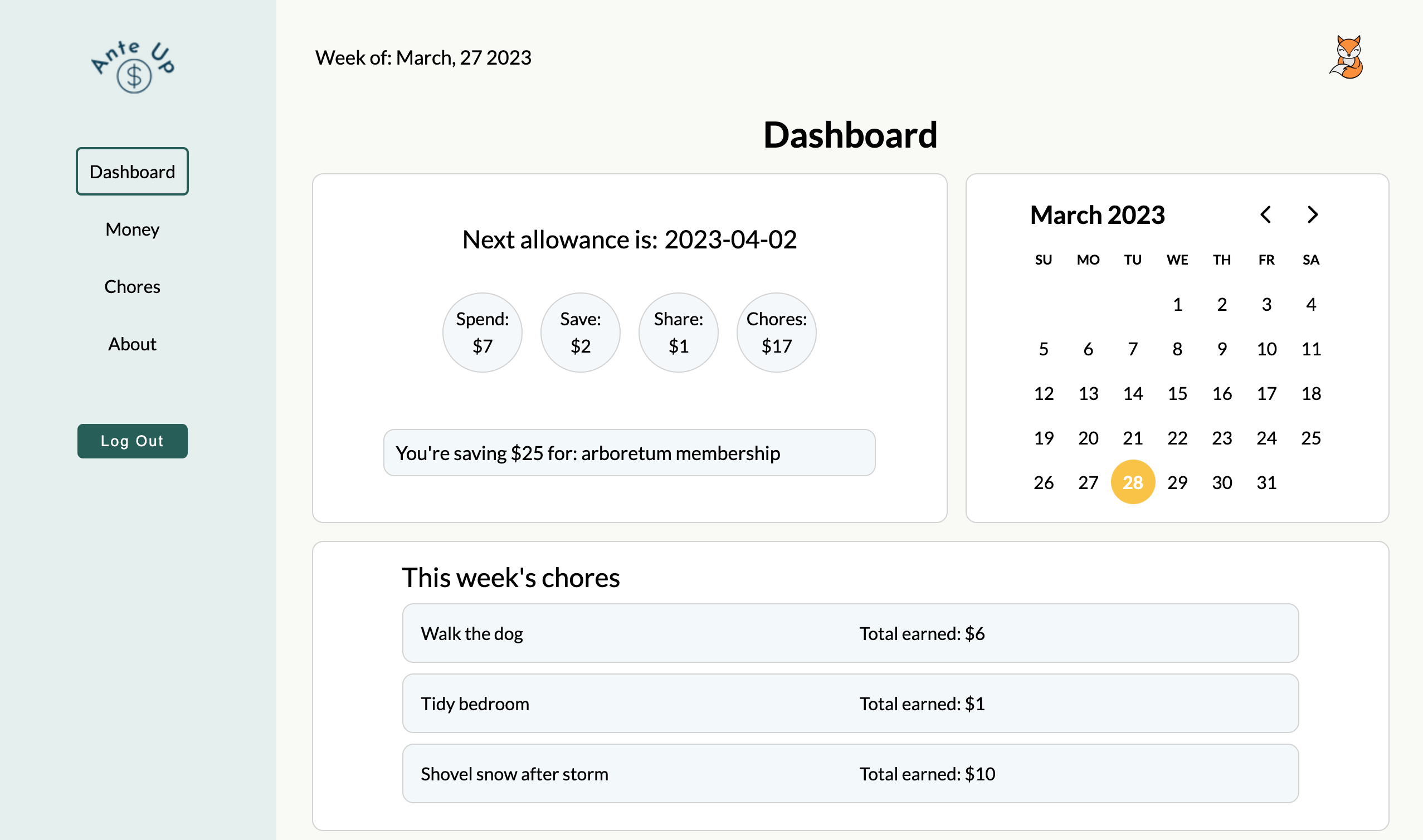Click 'This week's chores' heading
The image size is (1423, 840).
(510, 577)
